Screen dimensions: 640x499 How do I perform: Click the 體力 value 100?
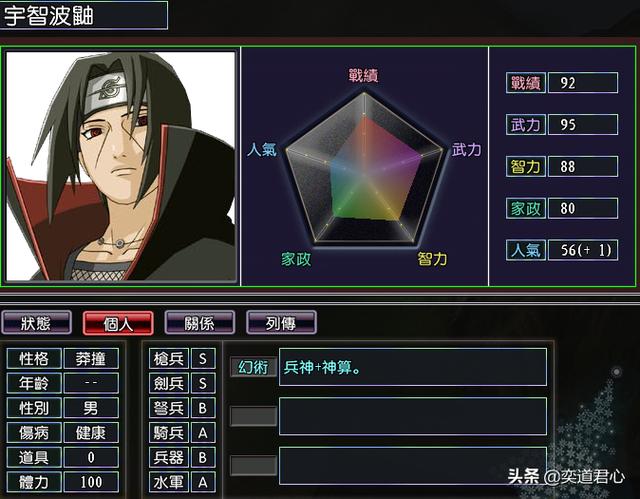[x=91, y=482]
